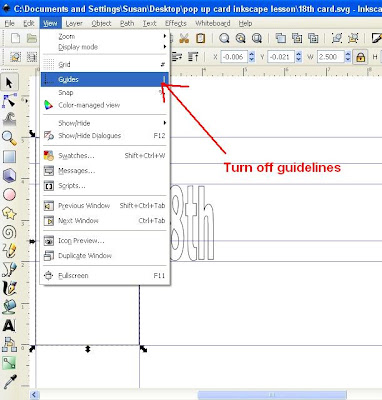Choose Duplicate Window menu entry

(x=105, y=256)
